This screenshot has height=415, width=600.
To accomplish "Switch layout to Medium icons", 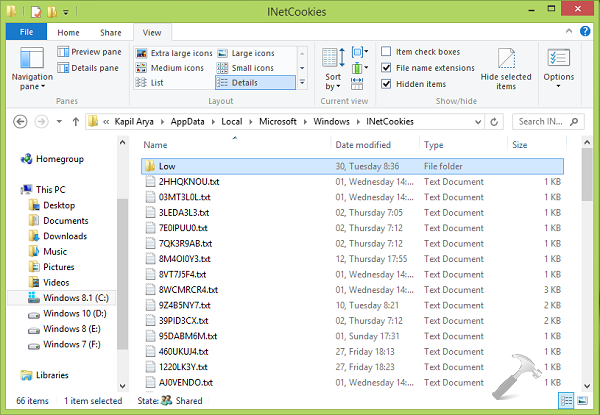I will (x=170, y=68).
